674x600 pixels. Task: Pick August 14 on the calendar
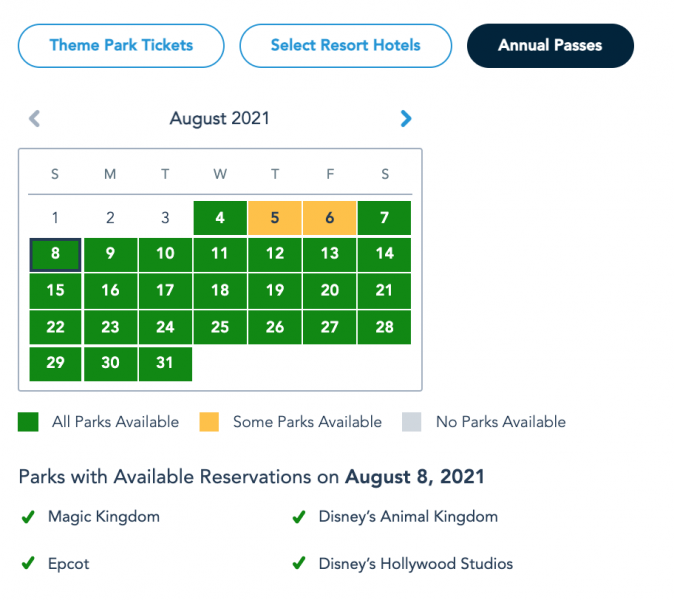[x=384, y=254]
